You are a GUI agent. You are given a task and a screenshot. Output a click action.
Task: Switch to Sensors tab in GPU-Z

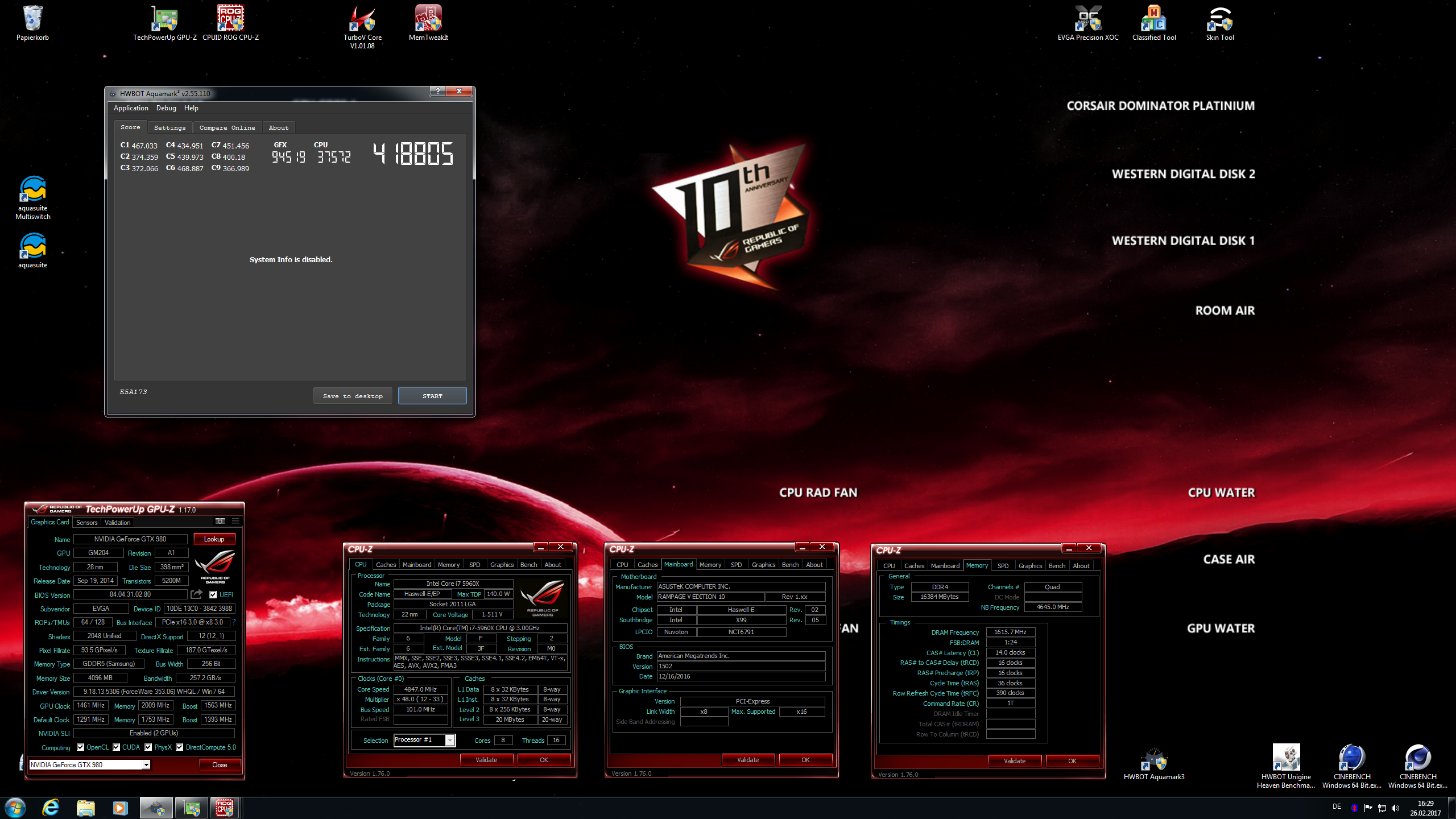coord(87,523)
